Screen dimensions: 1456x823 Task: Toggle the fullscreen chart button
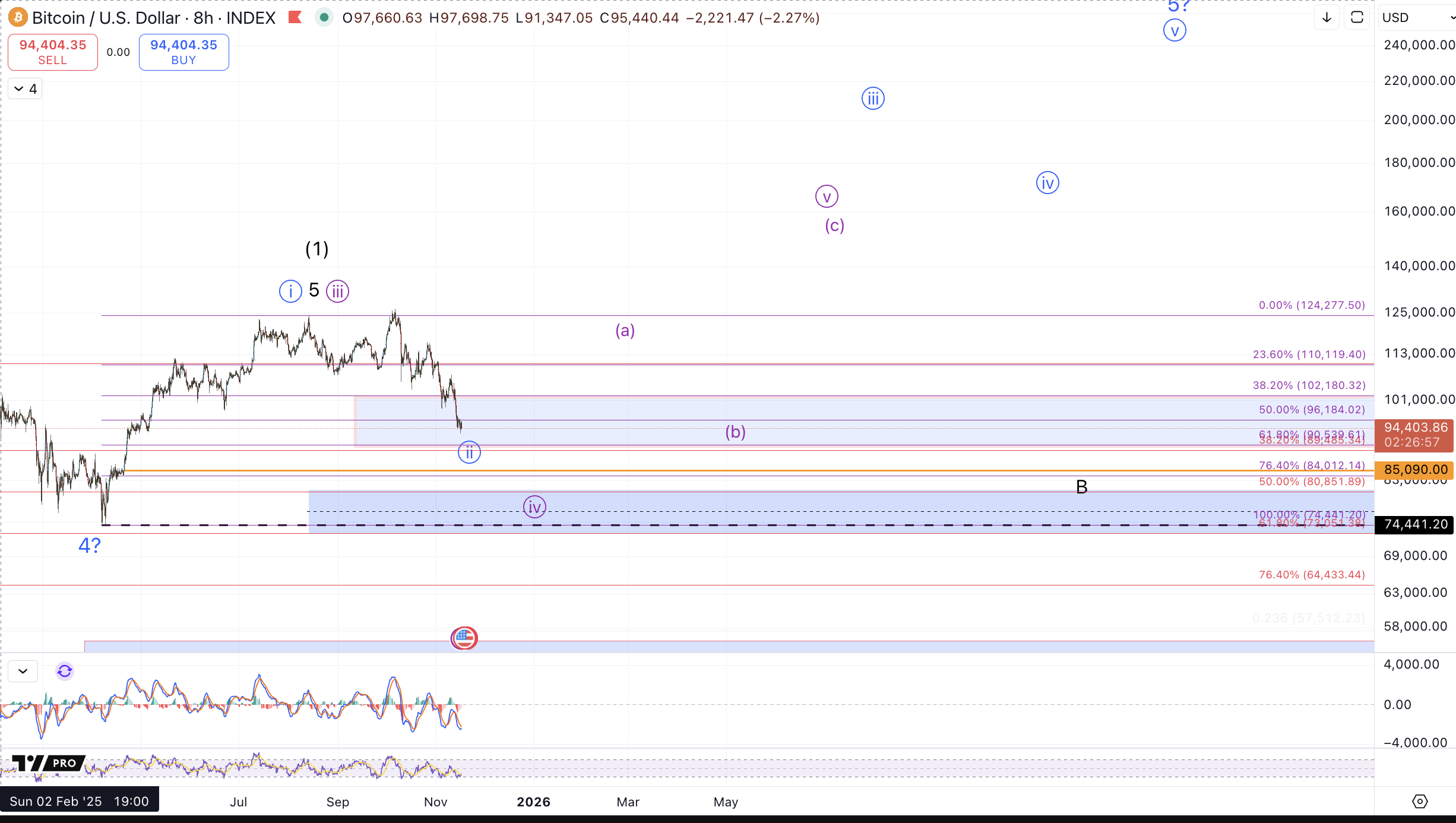(1357, 18)
